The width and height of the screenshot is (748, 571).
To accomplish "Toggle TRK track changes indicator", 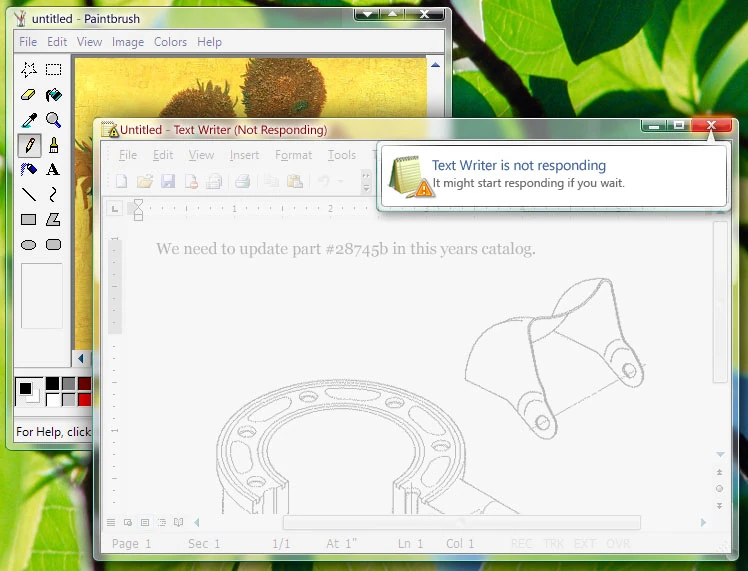I will pos(554,543).
